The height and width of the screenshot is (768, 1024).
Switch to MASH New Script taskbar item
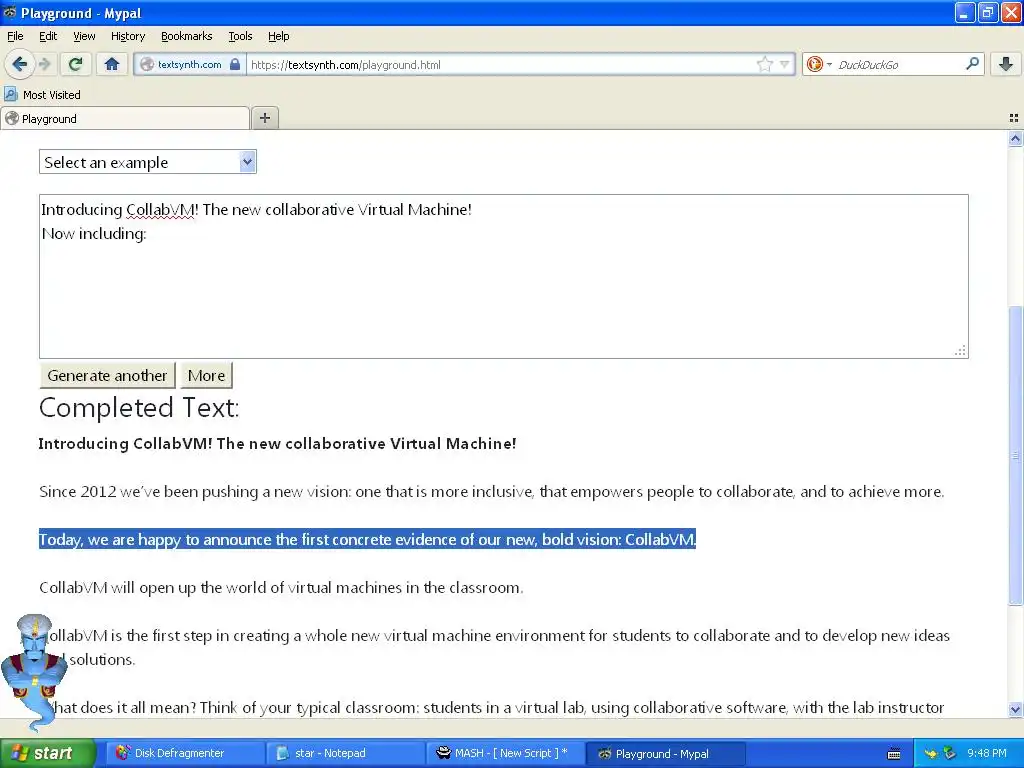point(504,754)
